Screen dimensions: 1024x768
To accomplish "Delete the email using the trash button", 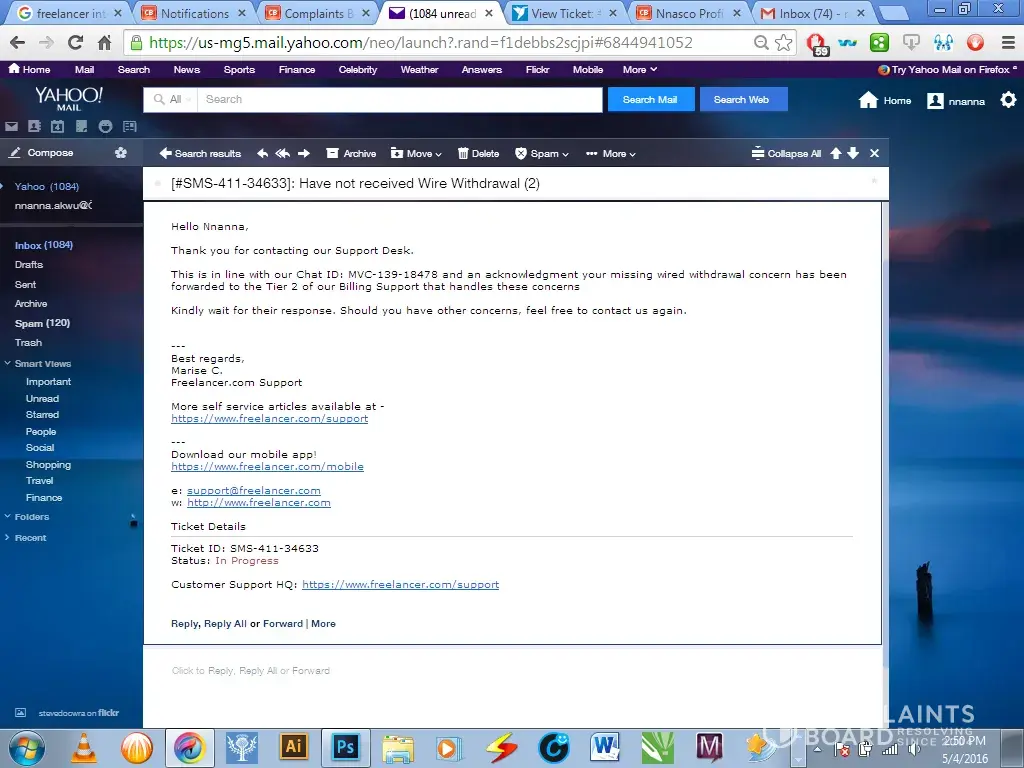I will [x=478, y=154].
